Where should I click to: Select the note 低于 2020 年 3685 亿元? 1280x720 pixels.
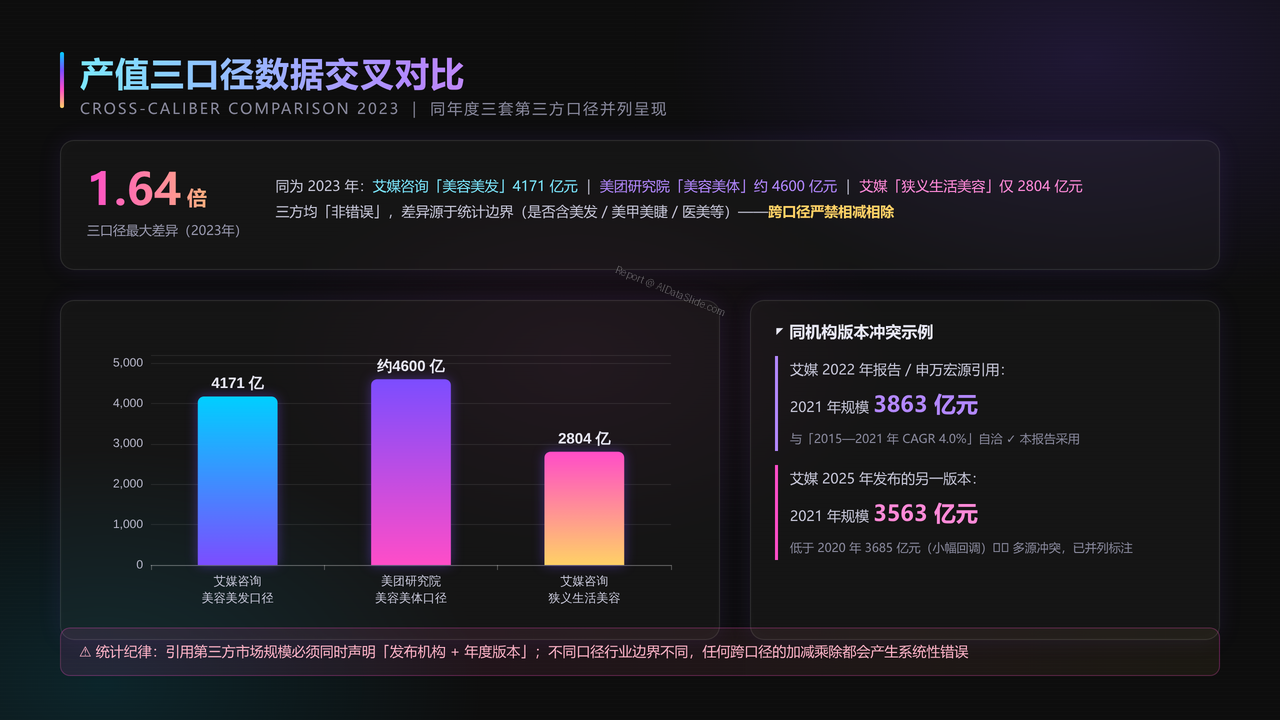coord(961,548)
